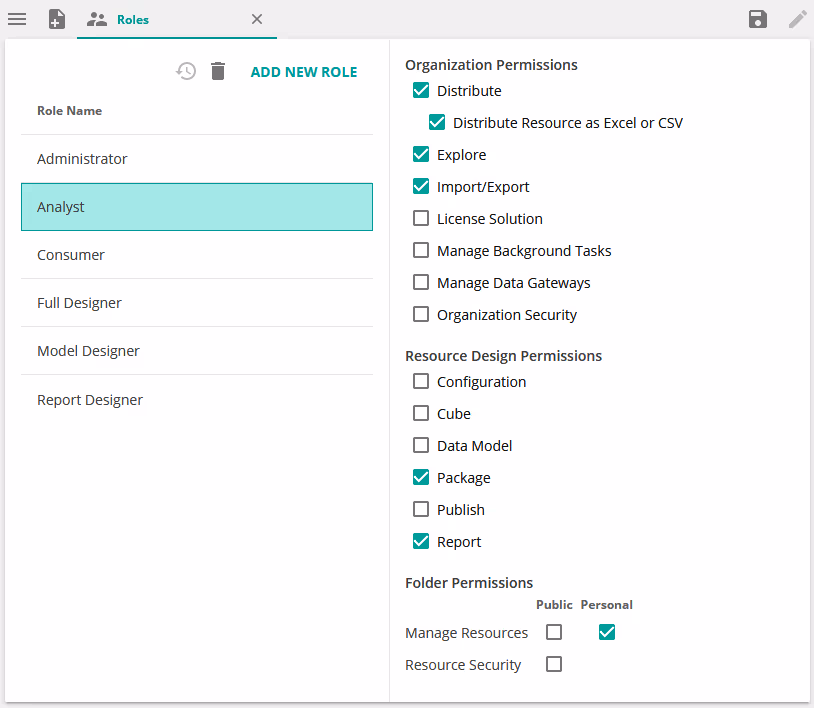
Task: Click the history restore icon
Action: (x=186, y=71)
